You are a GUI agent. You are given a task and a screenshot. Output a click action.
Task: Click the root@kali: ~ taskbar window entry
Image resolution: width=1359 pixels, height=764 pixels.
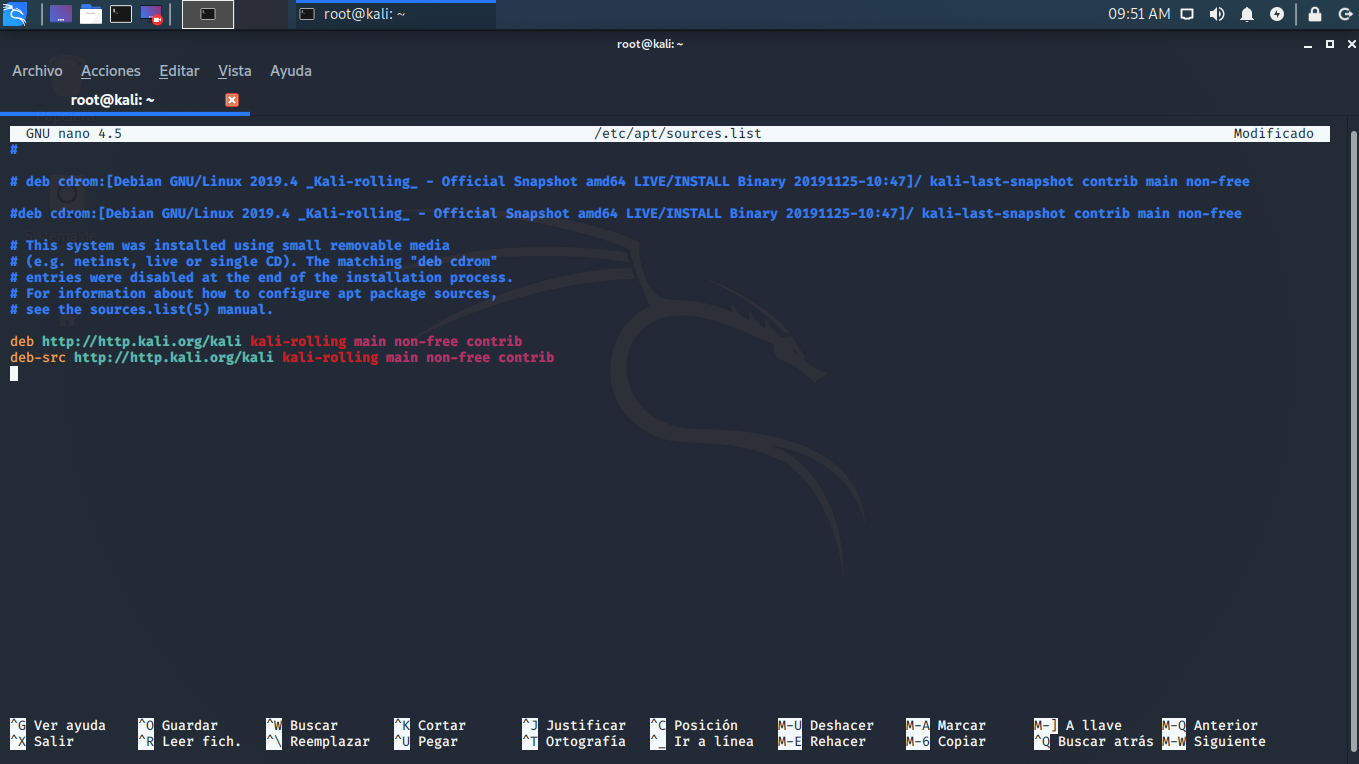(x=396, y=14)
